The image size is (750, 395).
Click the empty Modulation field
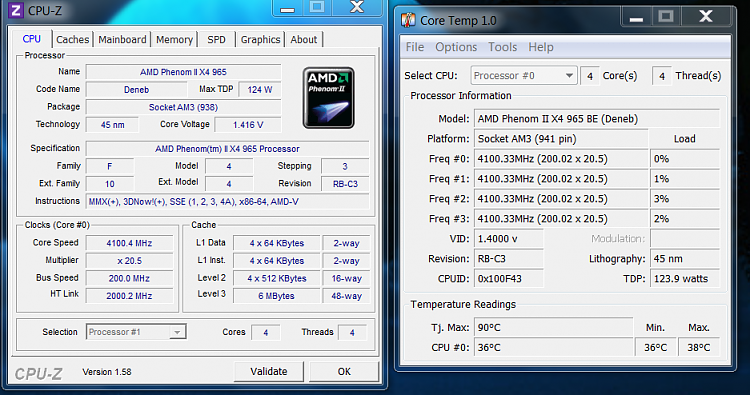pos(684,239)
